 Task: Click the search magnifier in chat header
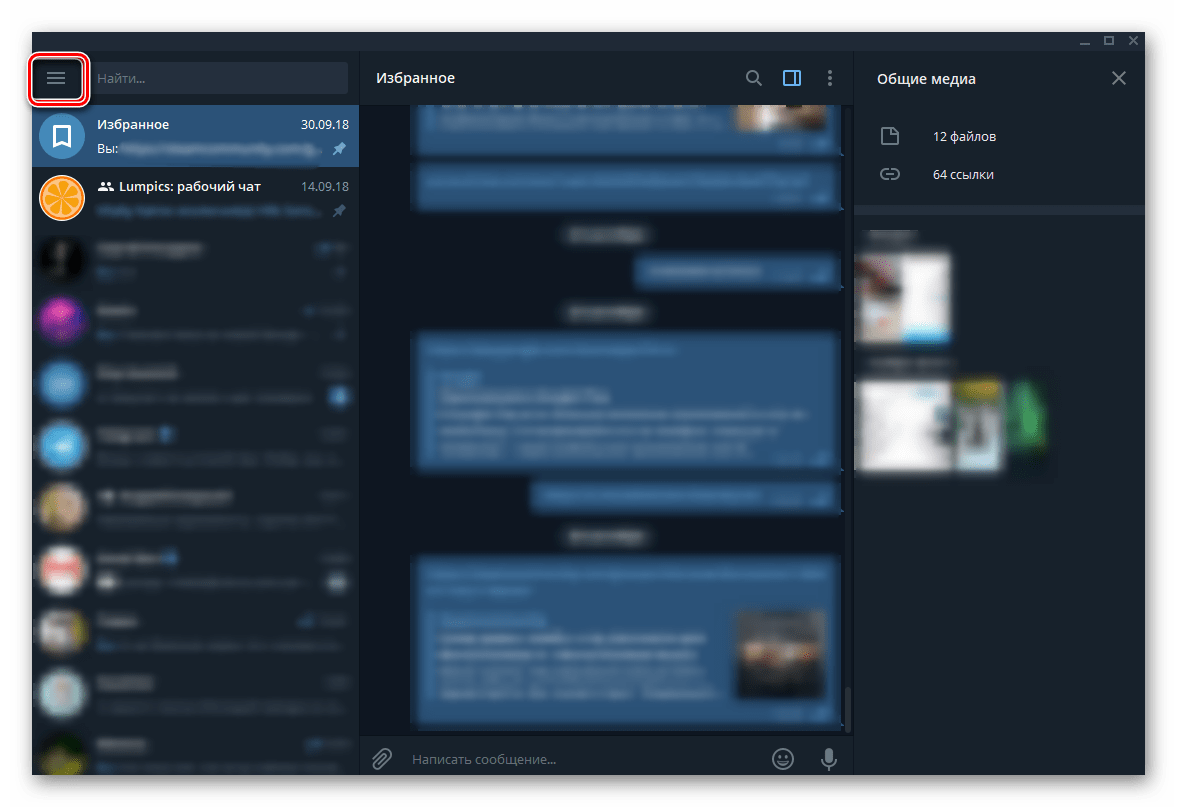tap(754, 78)
